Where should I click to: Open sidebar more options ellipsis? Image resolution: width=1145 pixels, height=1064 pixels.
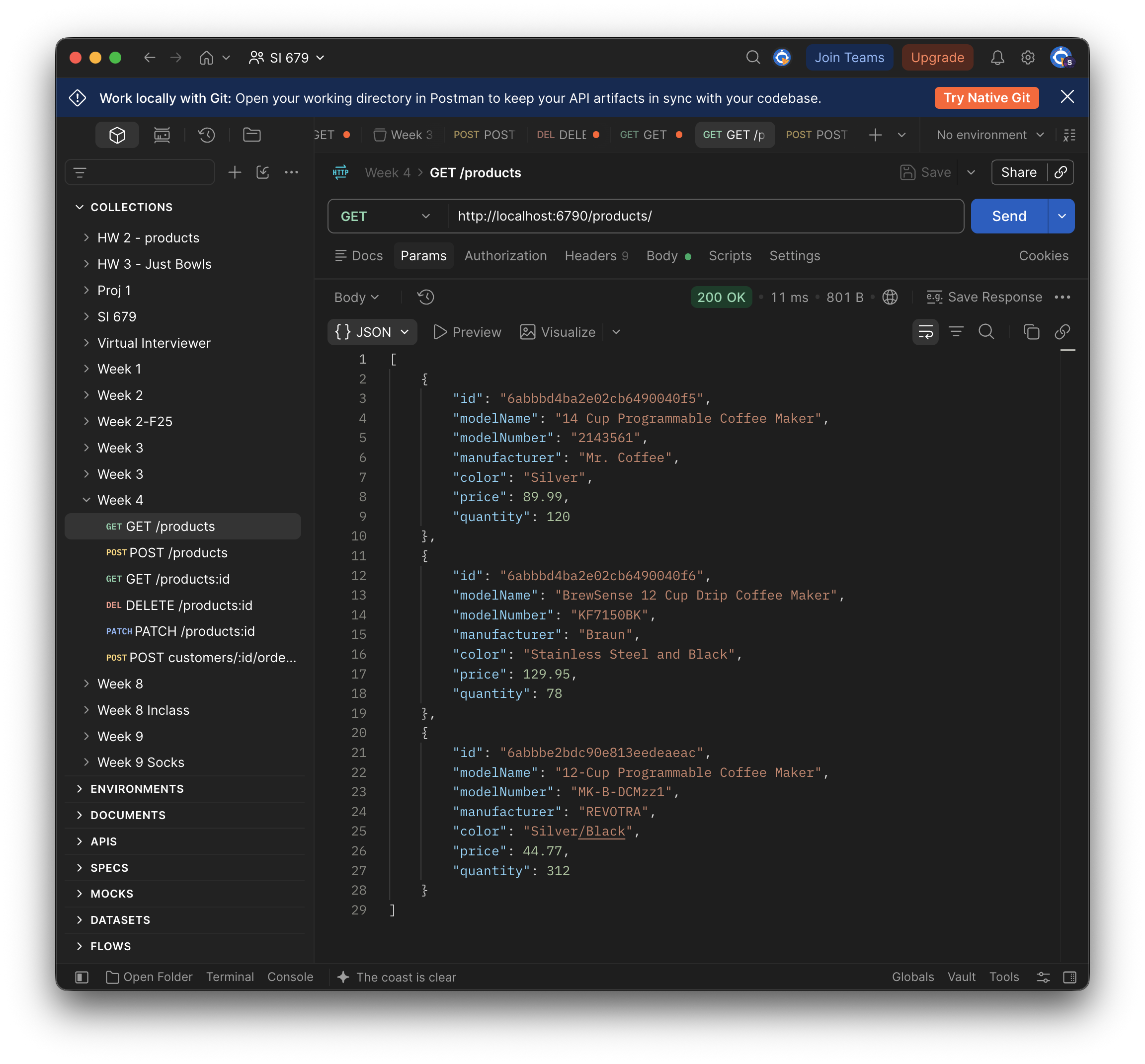pyautogui.click(x=291, y=172)
